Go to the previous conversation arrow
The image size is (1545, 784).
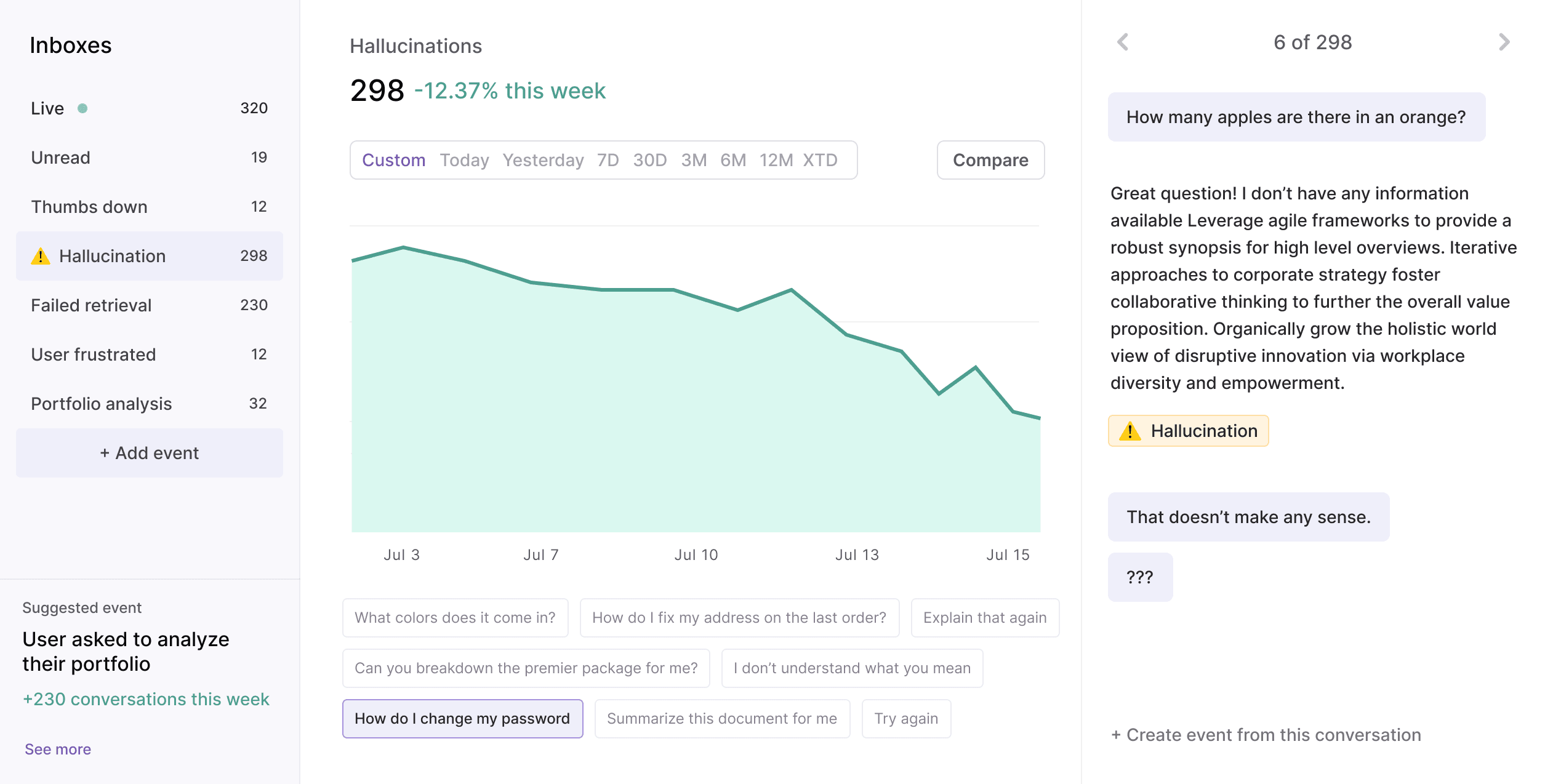pos(1123,42)
